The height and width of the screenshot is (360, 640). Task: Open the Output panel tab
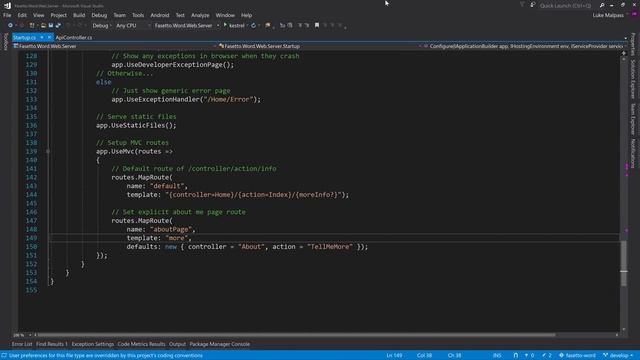coord(177,344)
